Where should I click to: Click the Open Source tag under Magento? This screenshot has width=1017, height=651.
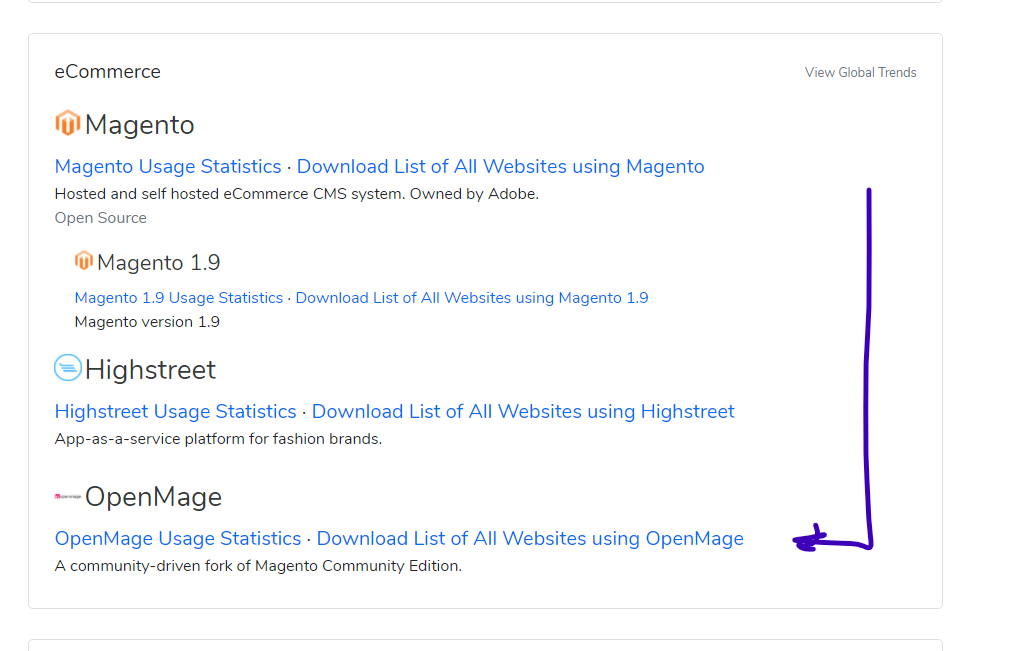click(x=101, y=219)
